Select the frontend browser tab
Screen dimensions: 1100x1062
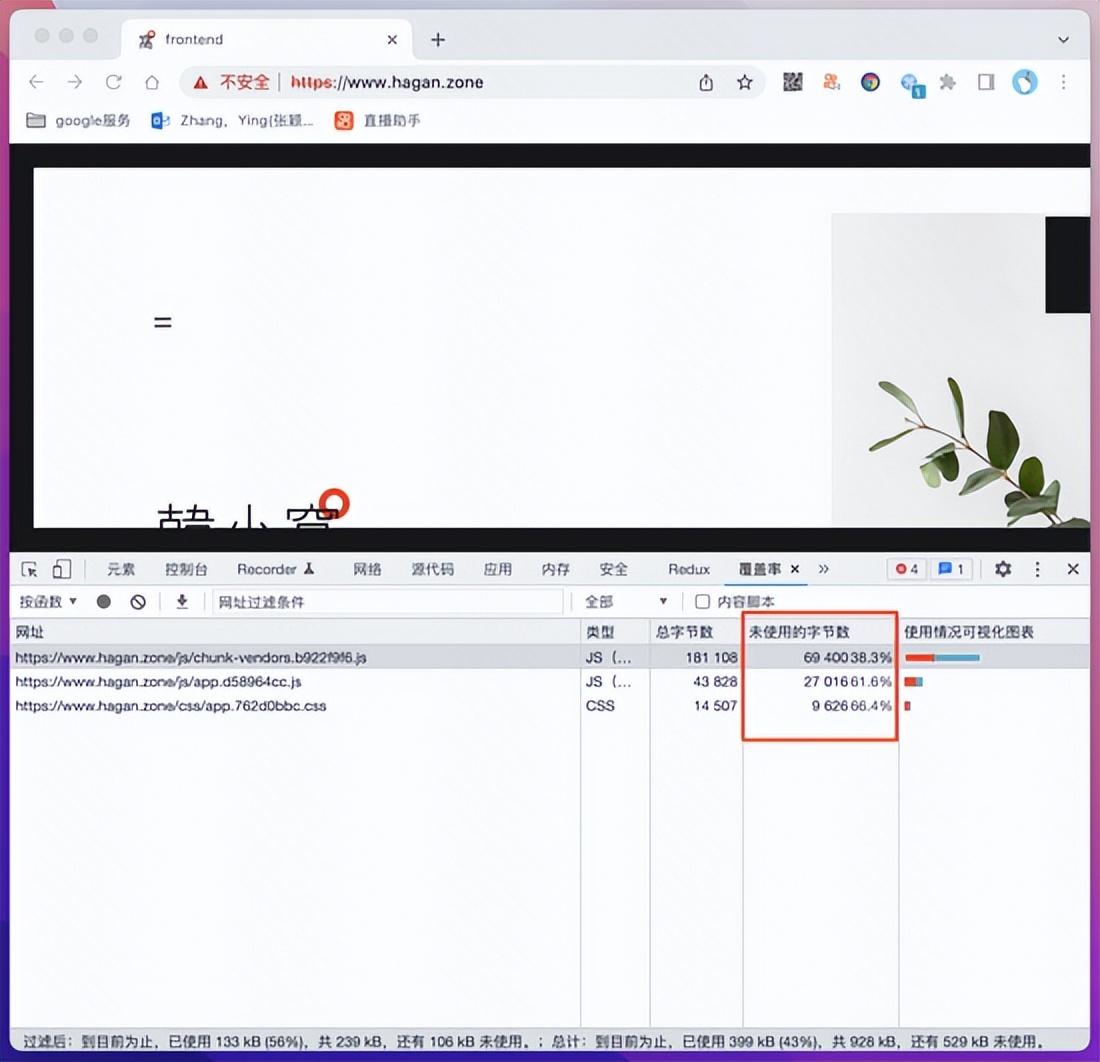click(x=266, y=39)
